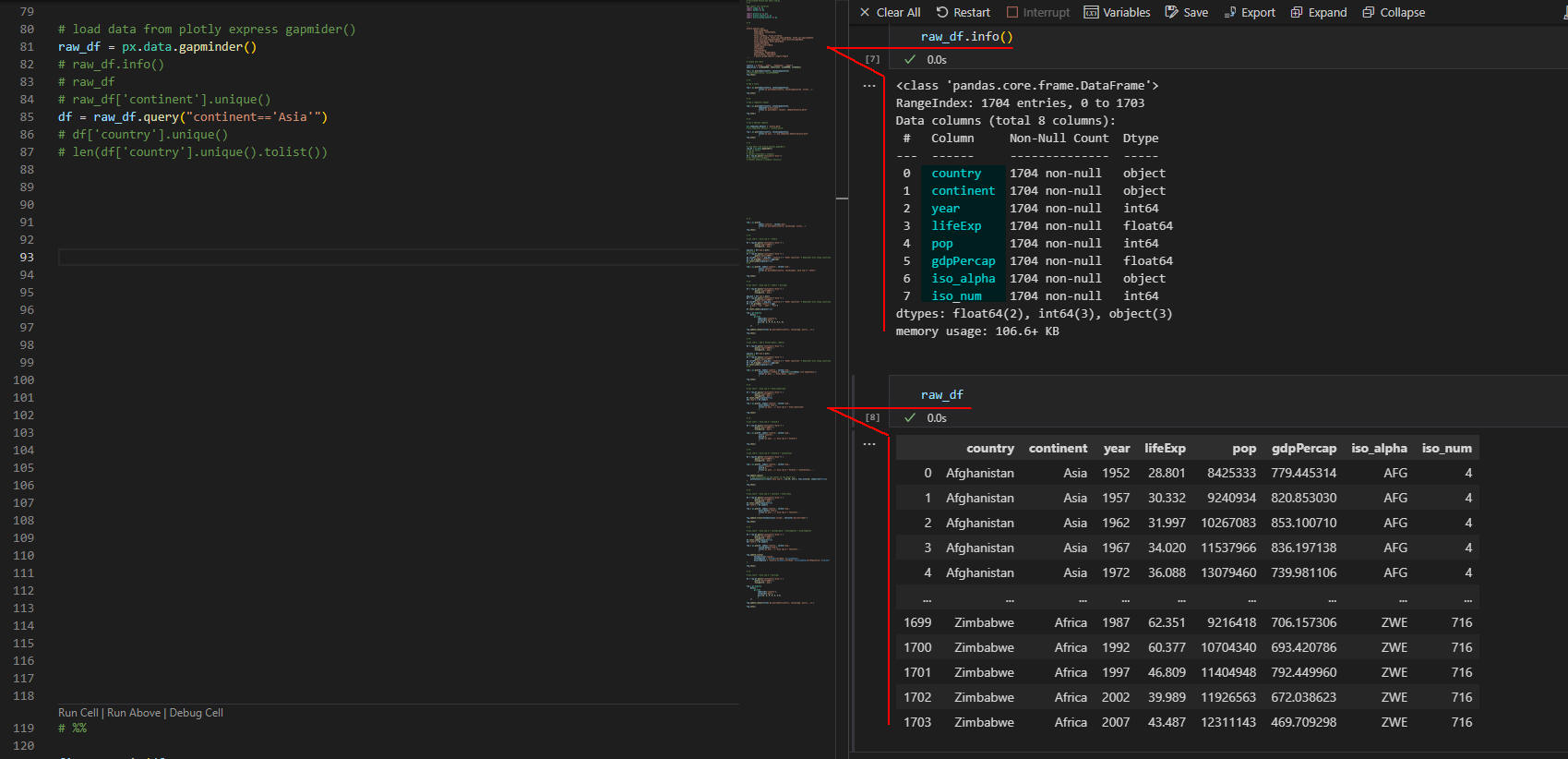Click the continent column header

[x=1058, y=448]
